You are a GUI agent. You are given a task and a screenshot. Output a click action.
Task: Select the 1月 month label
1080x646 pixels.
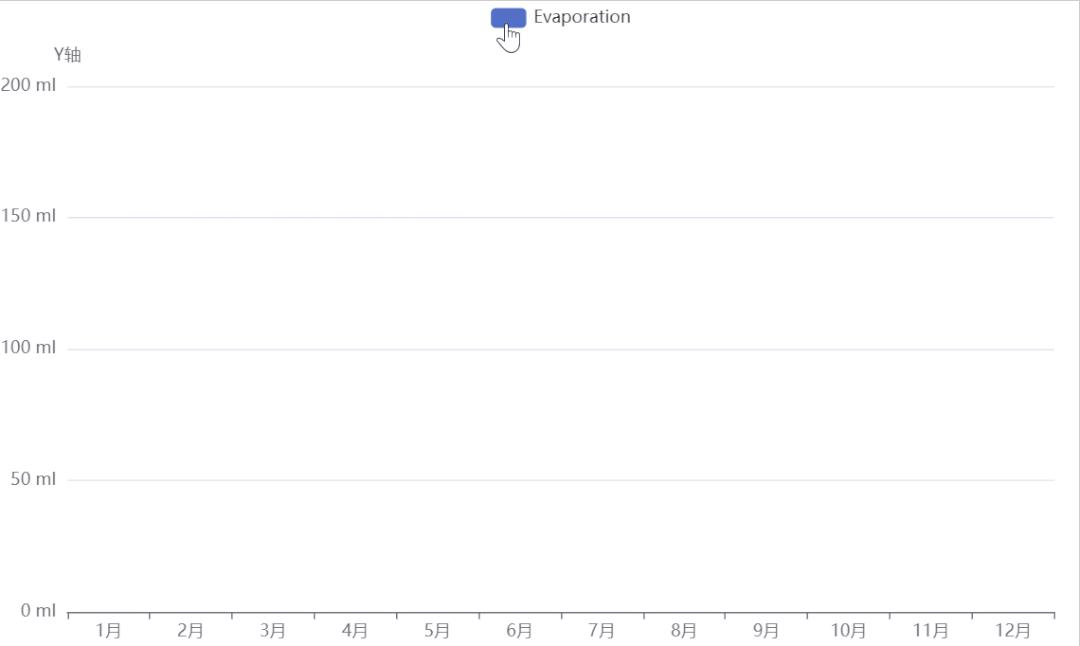click(x=110, y=631)
